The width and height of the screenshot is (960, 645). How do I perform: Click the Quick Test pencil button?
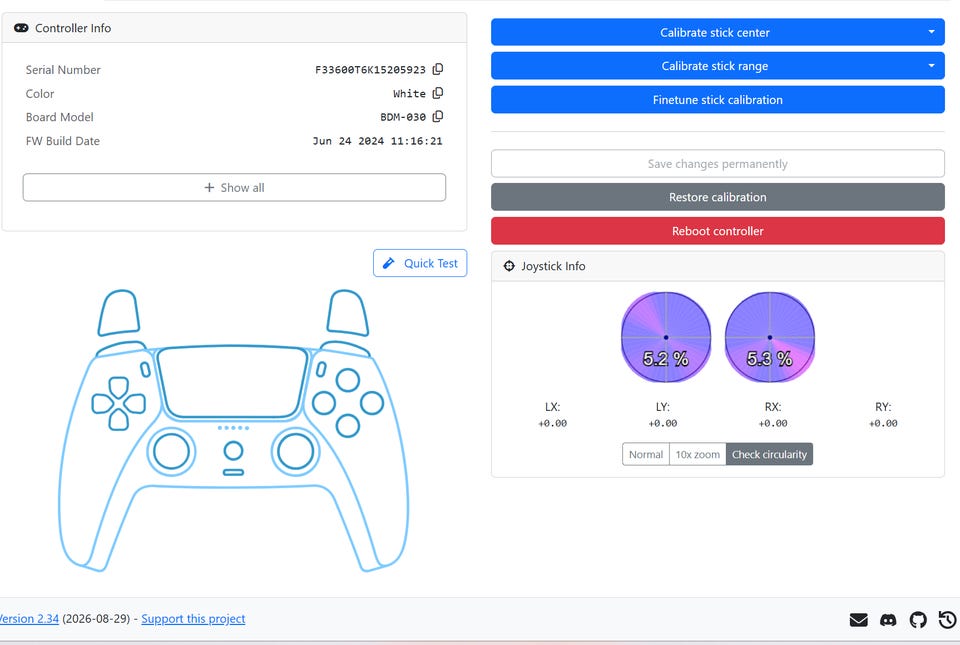coord(420,263)
